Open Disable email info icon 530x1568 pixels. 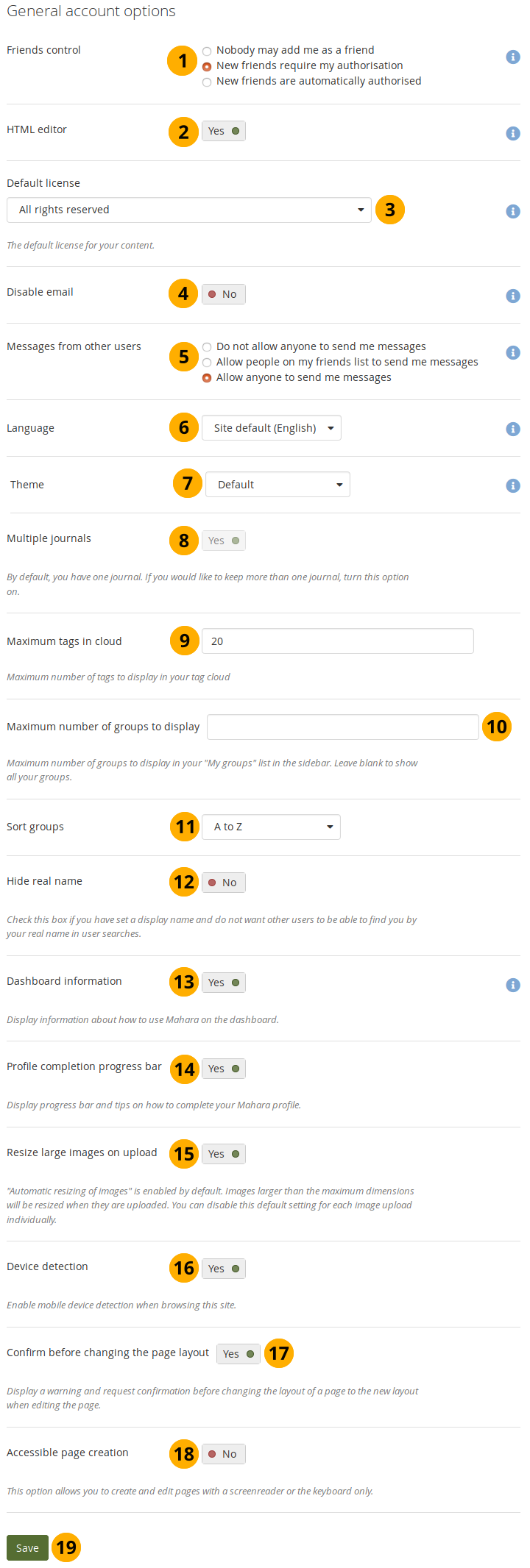tap(513, 296)
